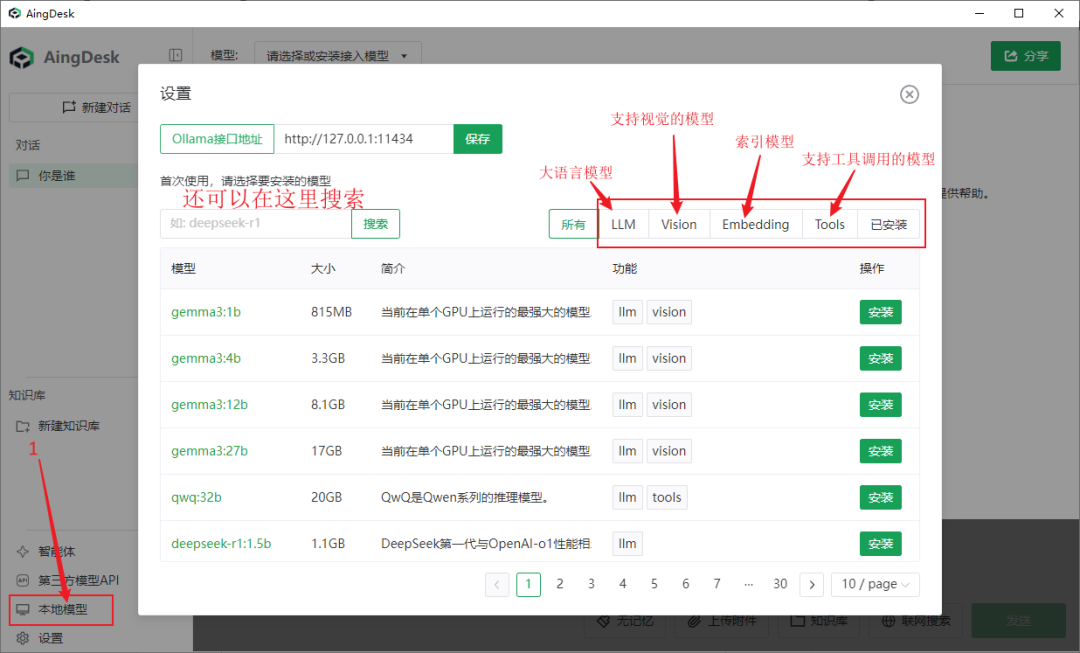Click the gemma3:27b model name
Screen dimensions: 1080x653
coord(209,451)
